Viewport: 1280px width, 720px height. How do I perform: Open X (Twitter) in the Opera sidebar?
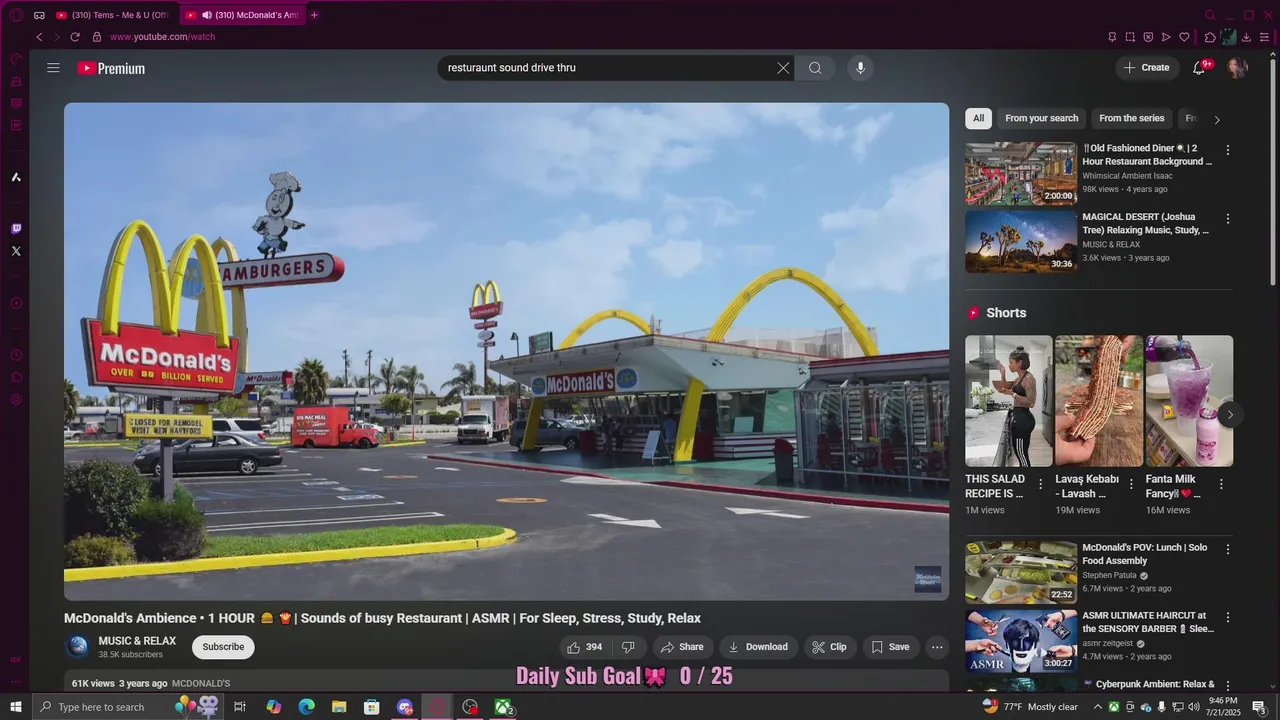pos(16,251)
